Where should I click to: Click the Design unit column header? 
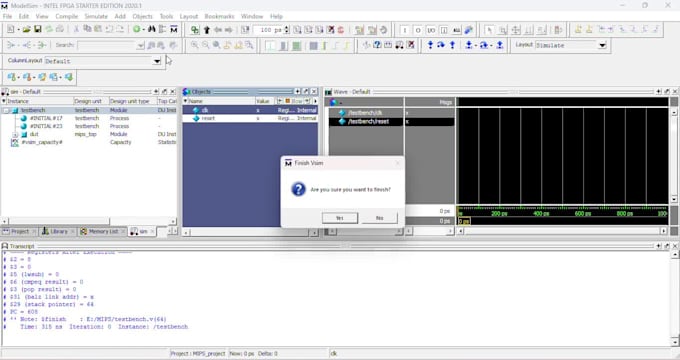click(91, 101)
